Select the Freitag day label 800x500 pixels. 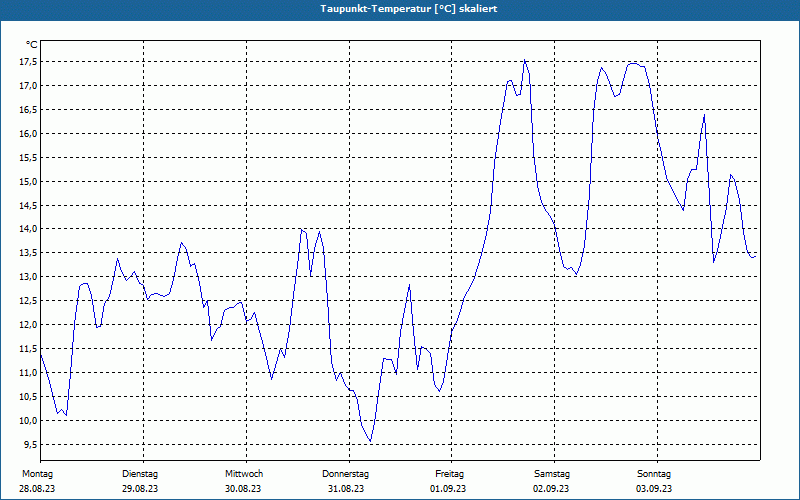pos(449,474)
